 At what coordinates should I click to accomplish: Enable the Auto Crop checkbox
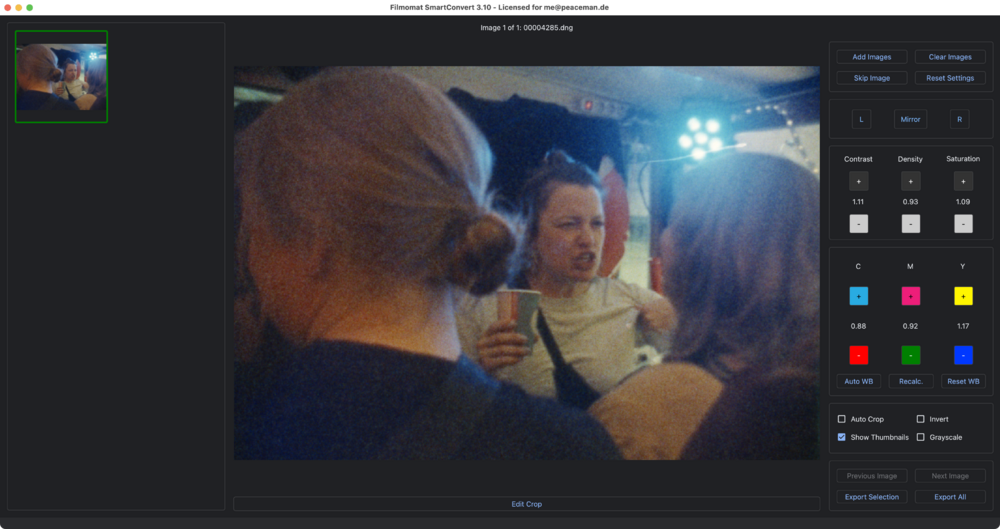[x=842, y=419]
